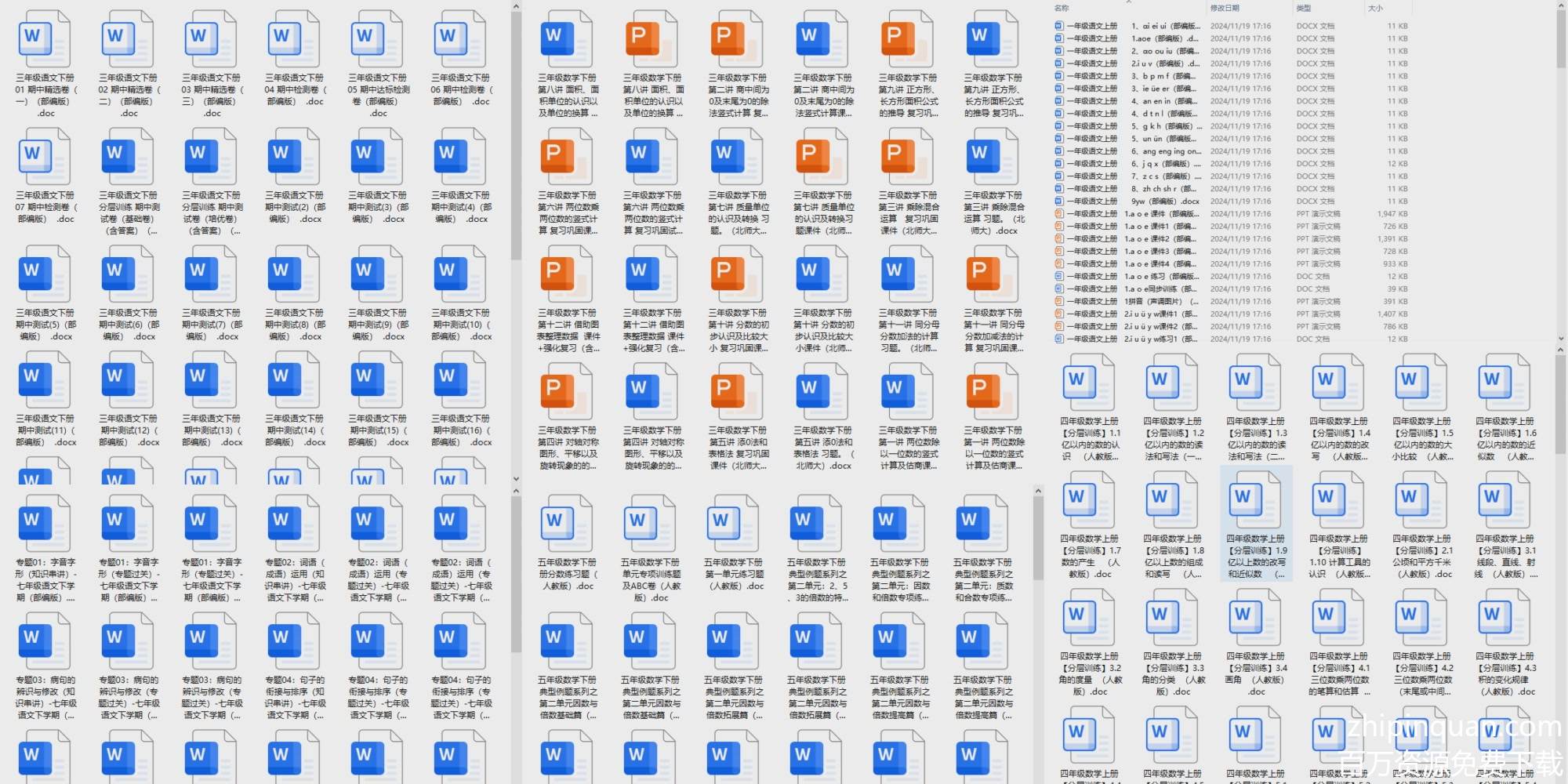The width and height of the screenshot is (1568, 784).
Task: Open 三年级语文下册 01 期中精选卷 Word file
Action: tap(45, 39)
